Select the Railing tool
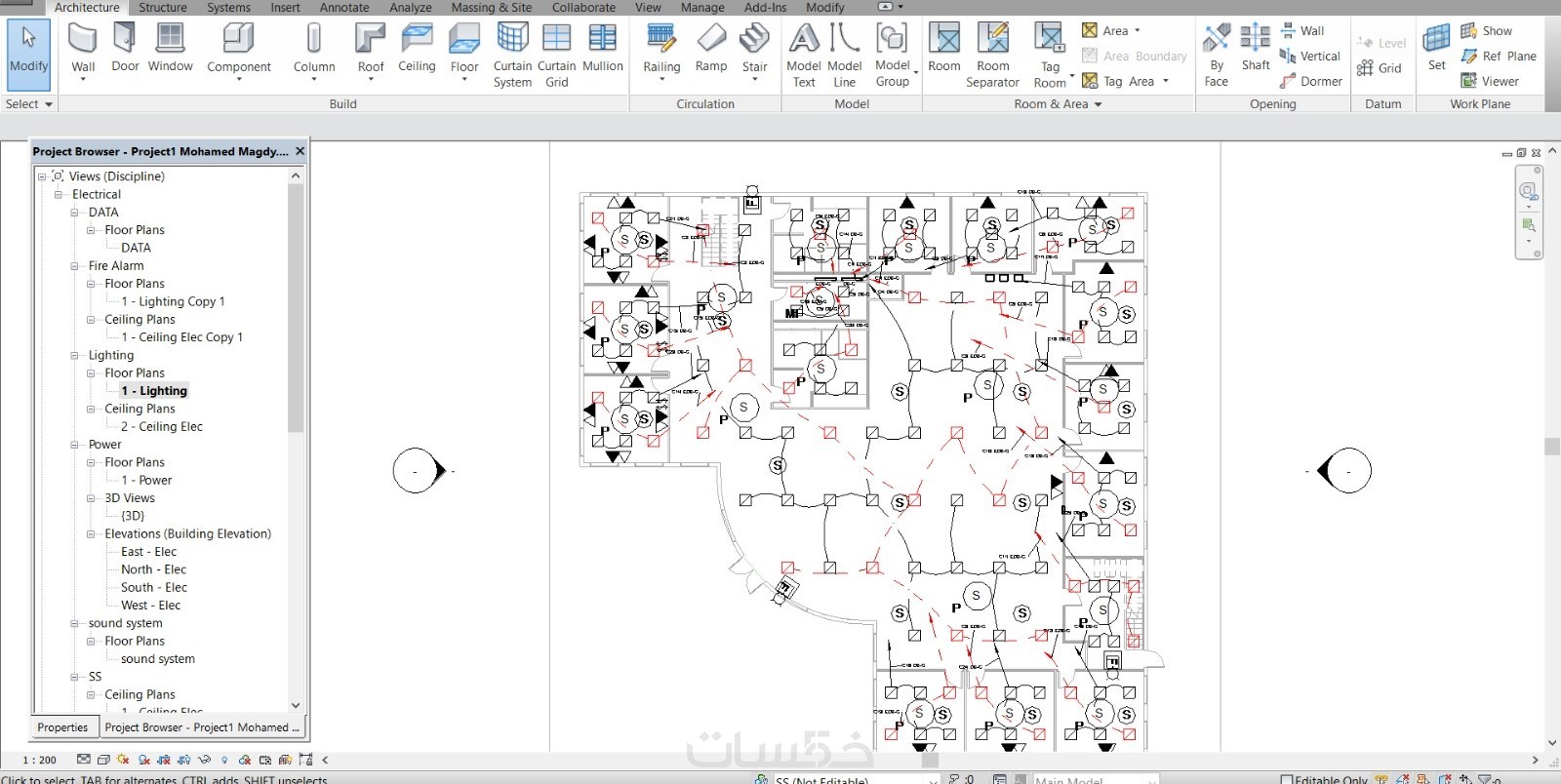 (661, 51)
